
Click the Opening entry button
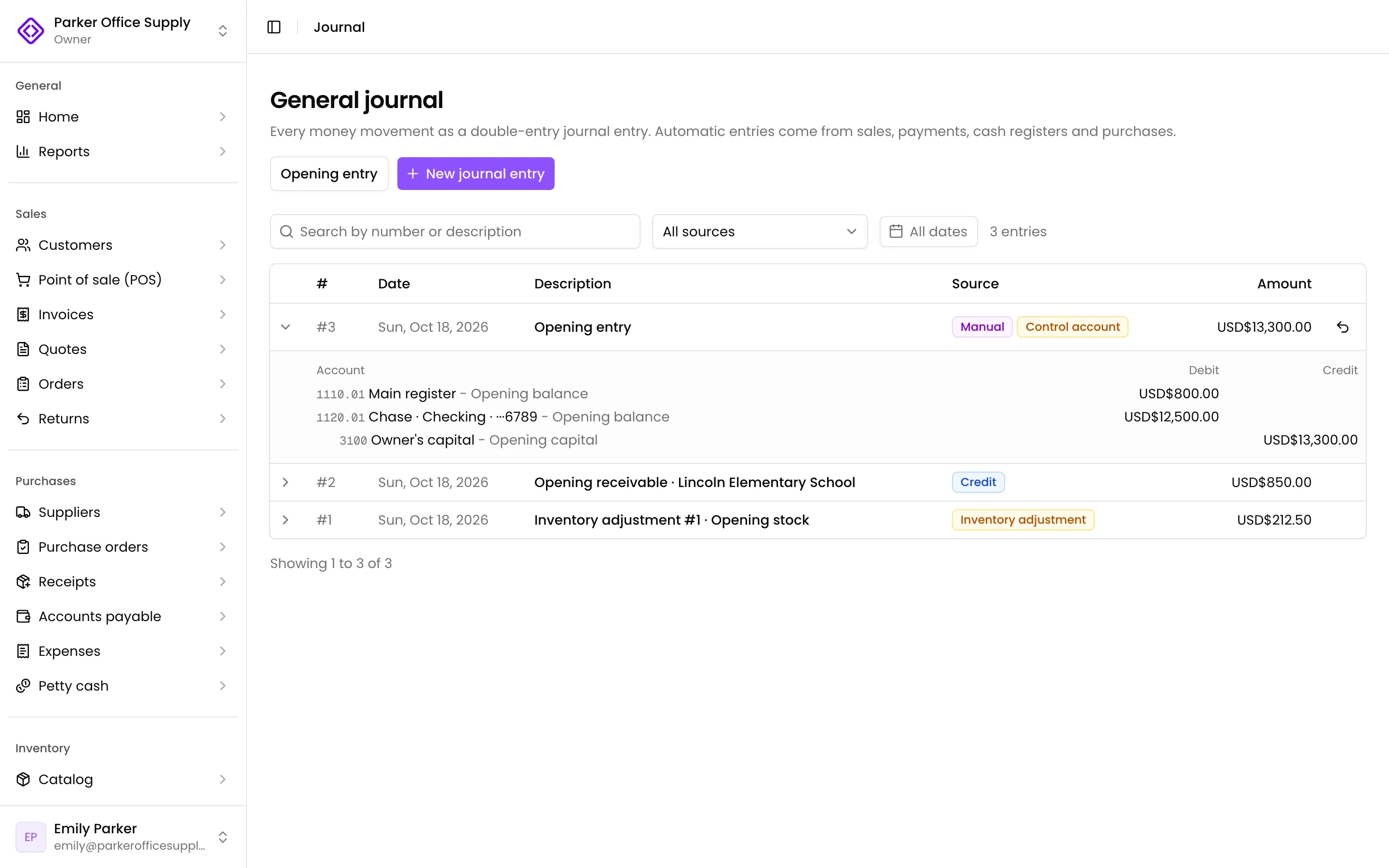329,174
